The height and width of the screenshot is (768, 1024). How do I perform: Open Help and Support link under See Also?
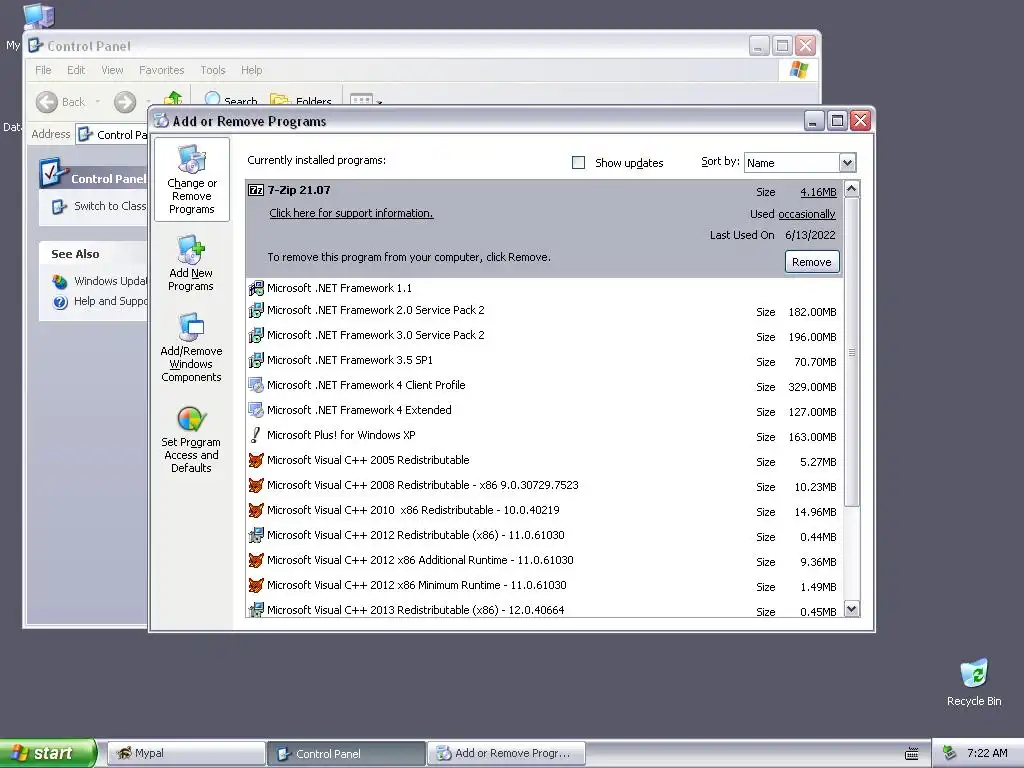coord(110,301)
